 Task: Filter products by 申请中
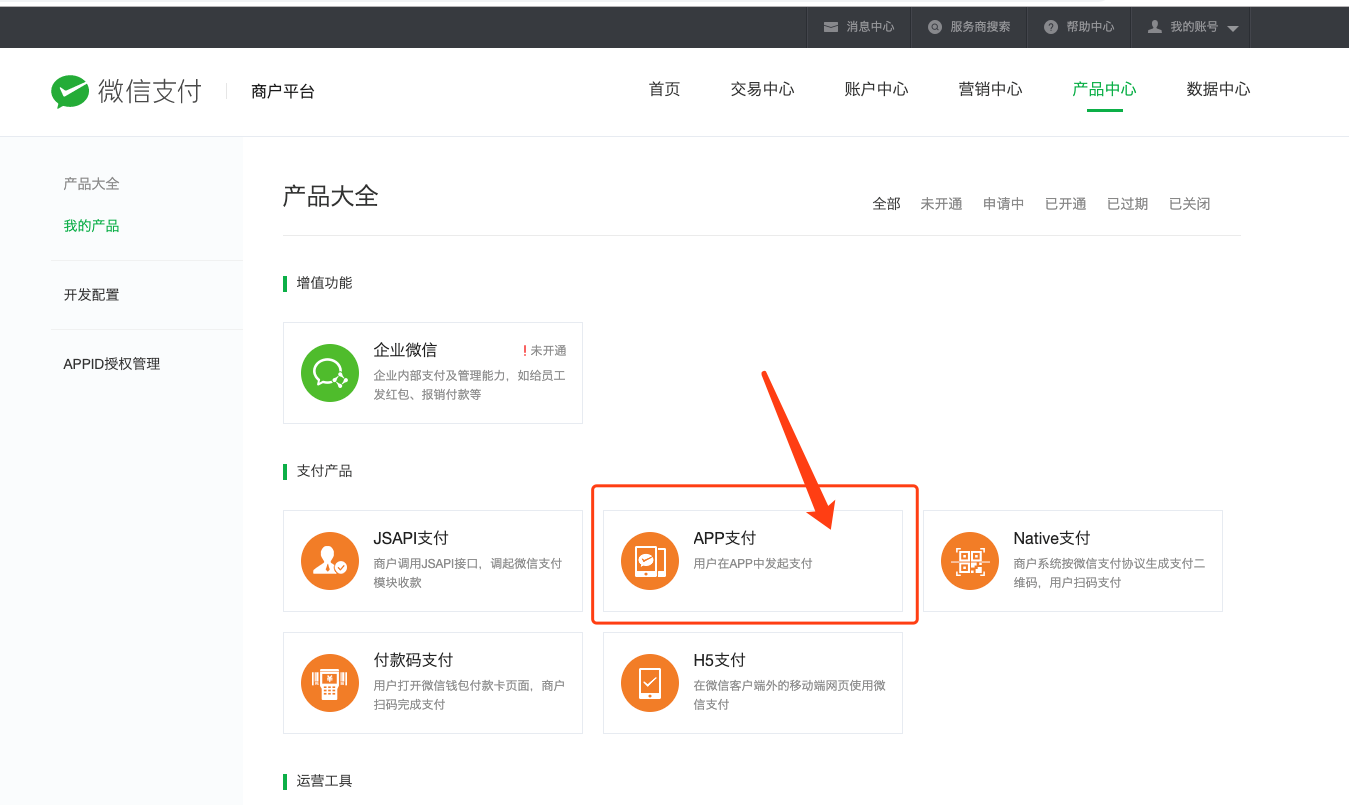point(1004,204)
